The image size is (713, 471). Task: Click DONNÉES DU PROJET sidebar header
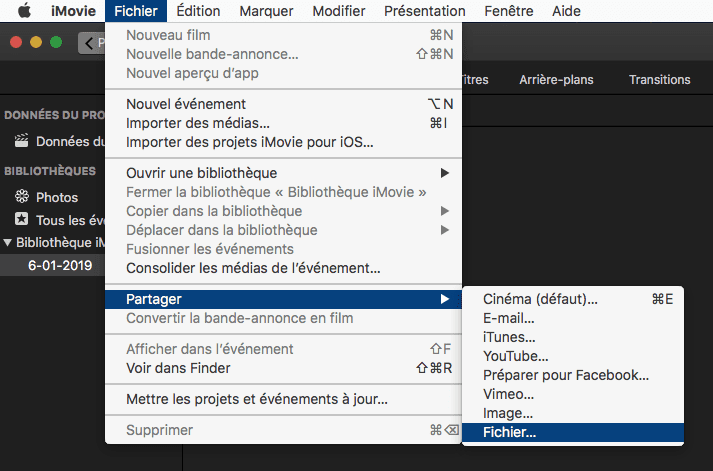tap(54, 115)
